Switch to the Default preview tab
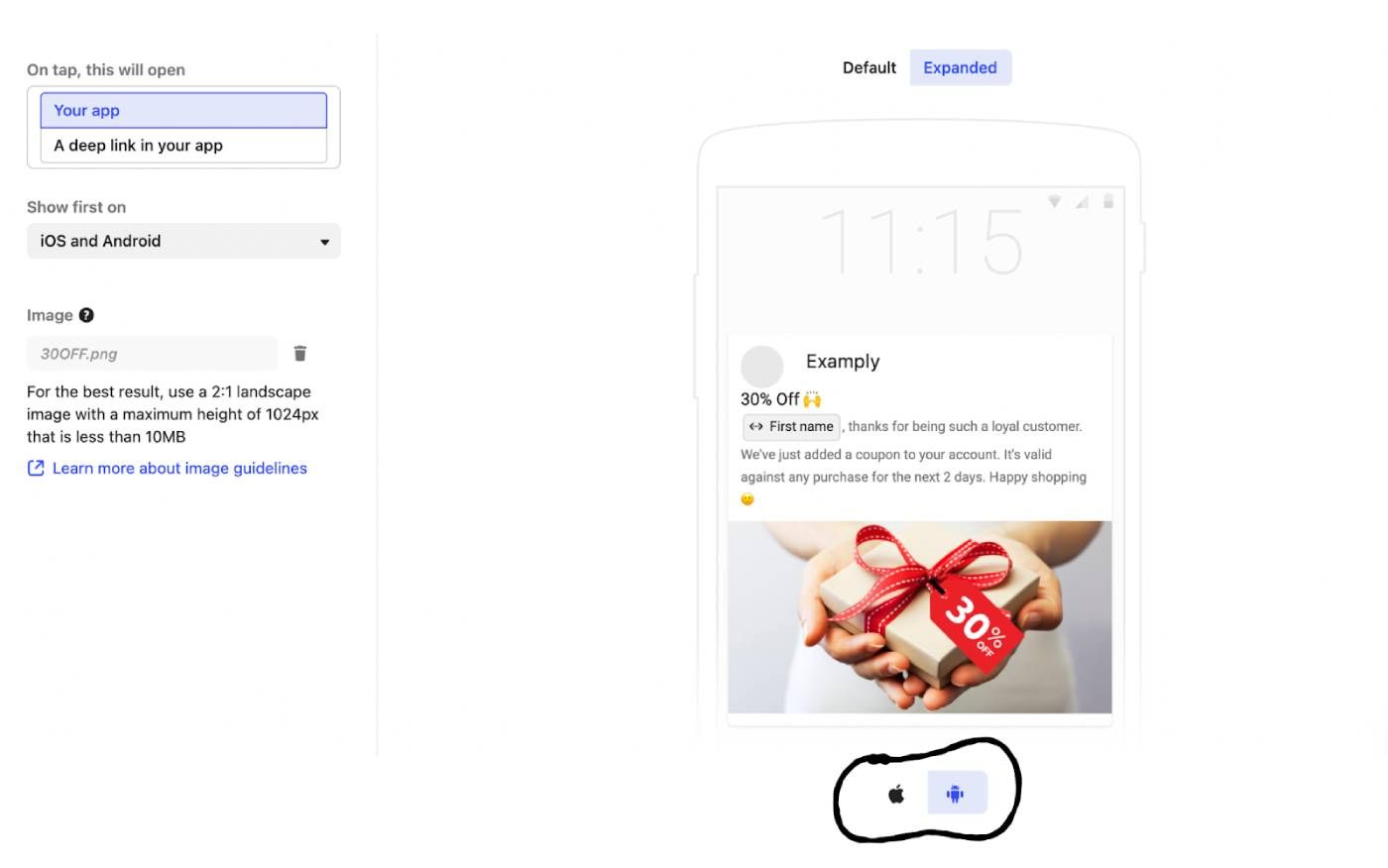Viewport: 1388px width, 868px height. click(869, 67)
